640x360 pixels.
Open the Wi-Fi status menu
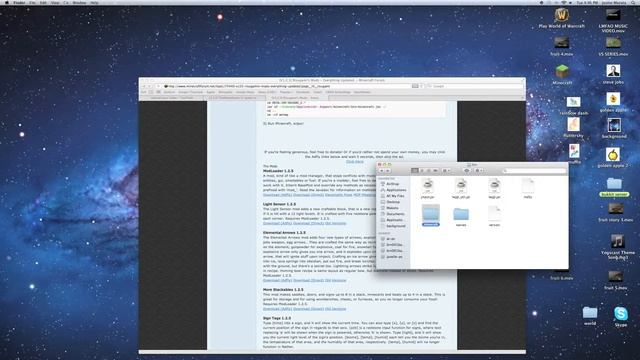[x=564, y=2]
